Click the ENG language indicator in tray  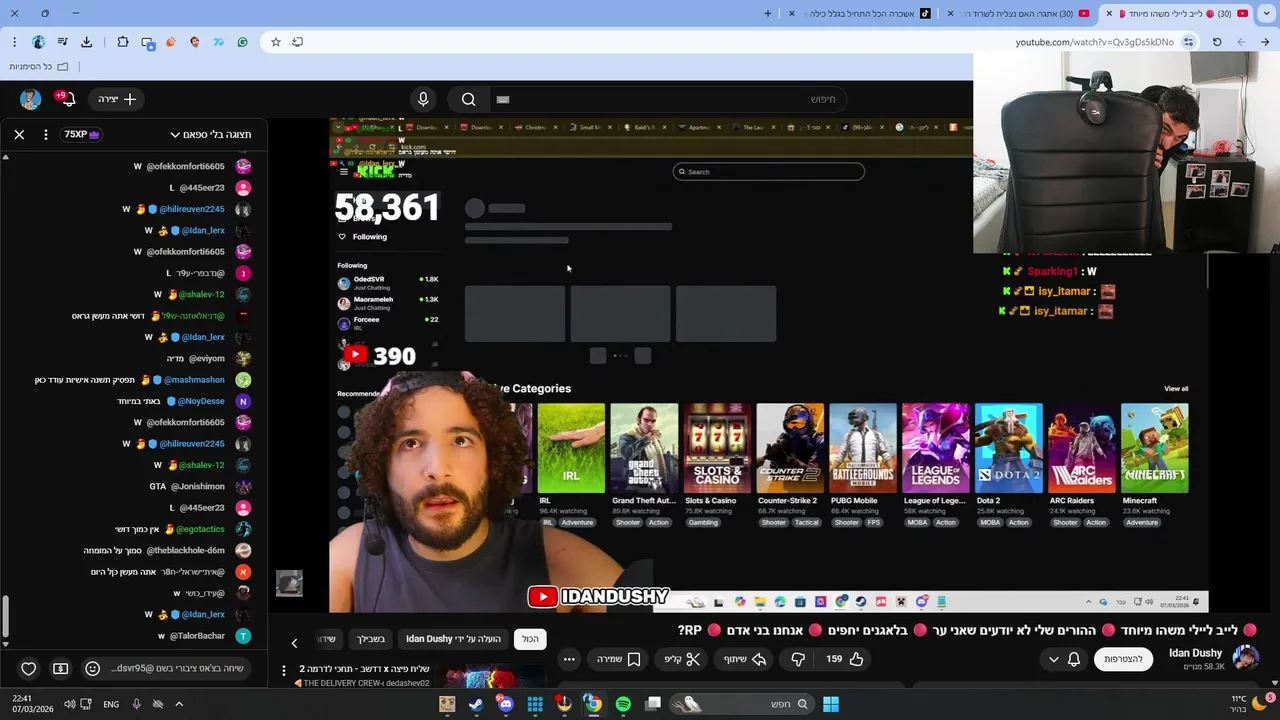tap(111, 704)
